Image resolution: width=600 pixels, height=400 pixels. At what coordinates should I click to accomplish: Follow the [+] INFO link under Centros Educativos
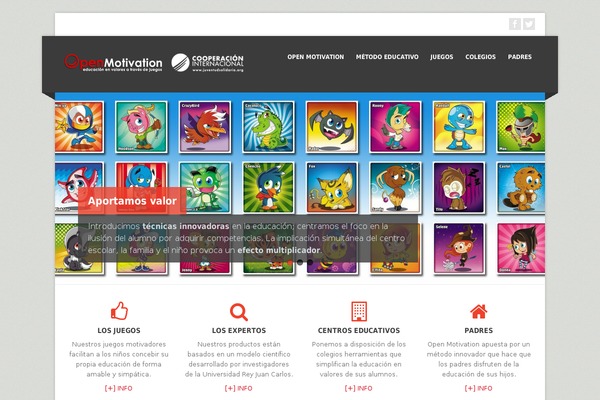(359, 388)
